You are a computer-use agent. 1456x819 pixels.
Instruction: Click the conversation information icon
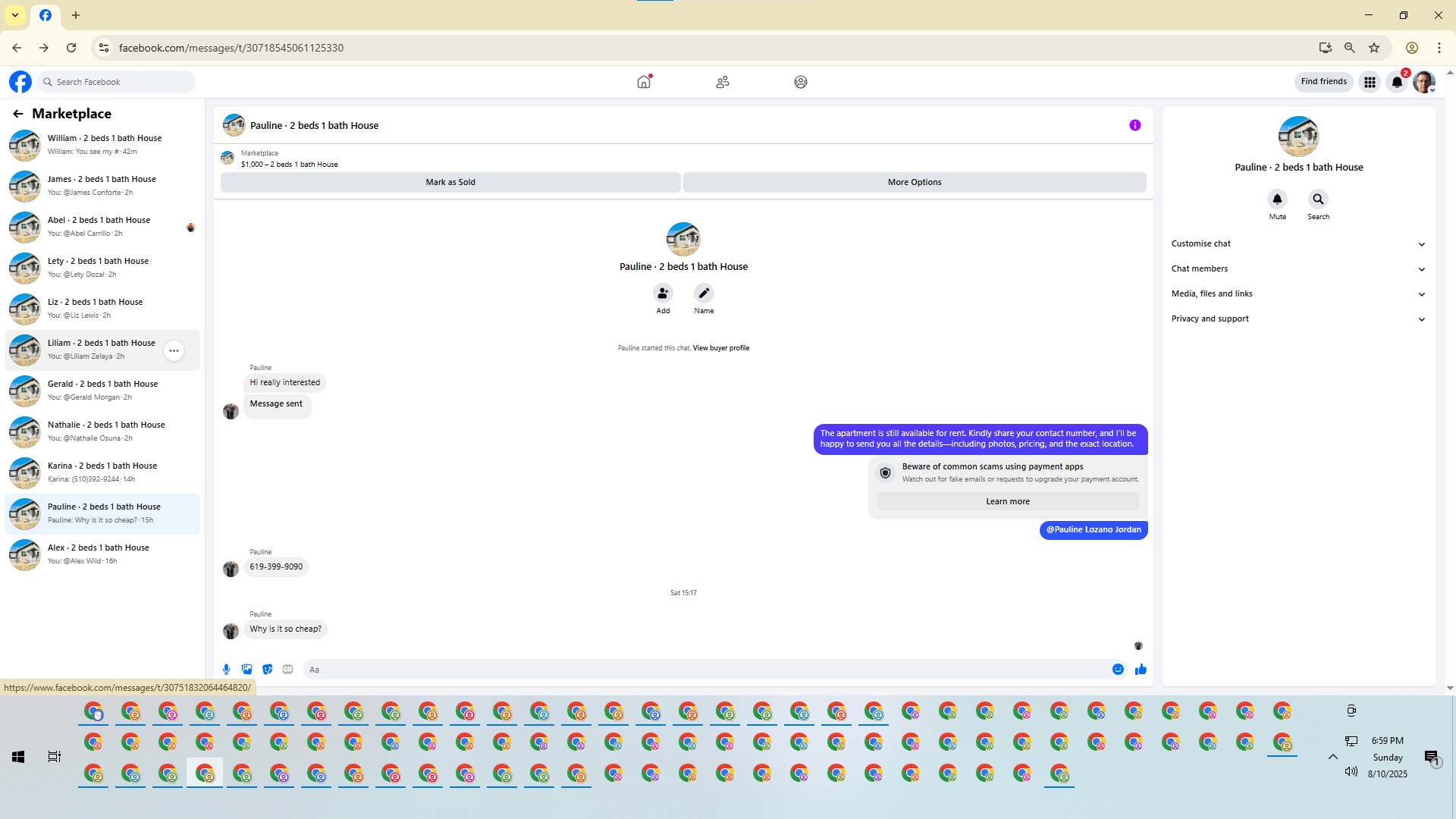1134,126
